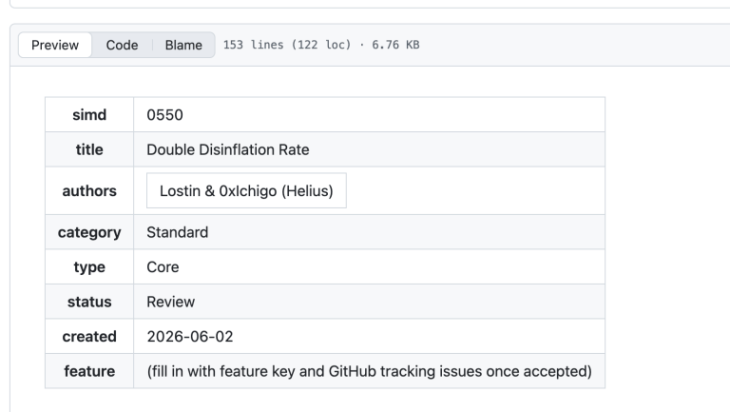Click the simd header cell

coord(89,115)
